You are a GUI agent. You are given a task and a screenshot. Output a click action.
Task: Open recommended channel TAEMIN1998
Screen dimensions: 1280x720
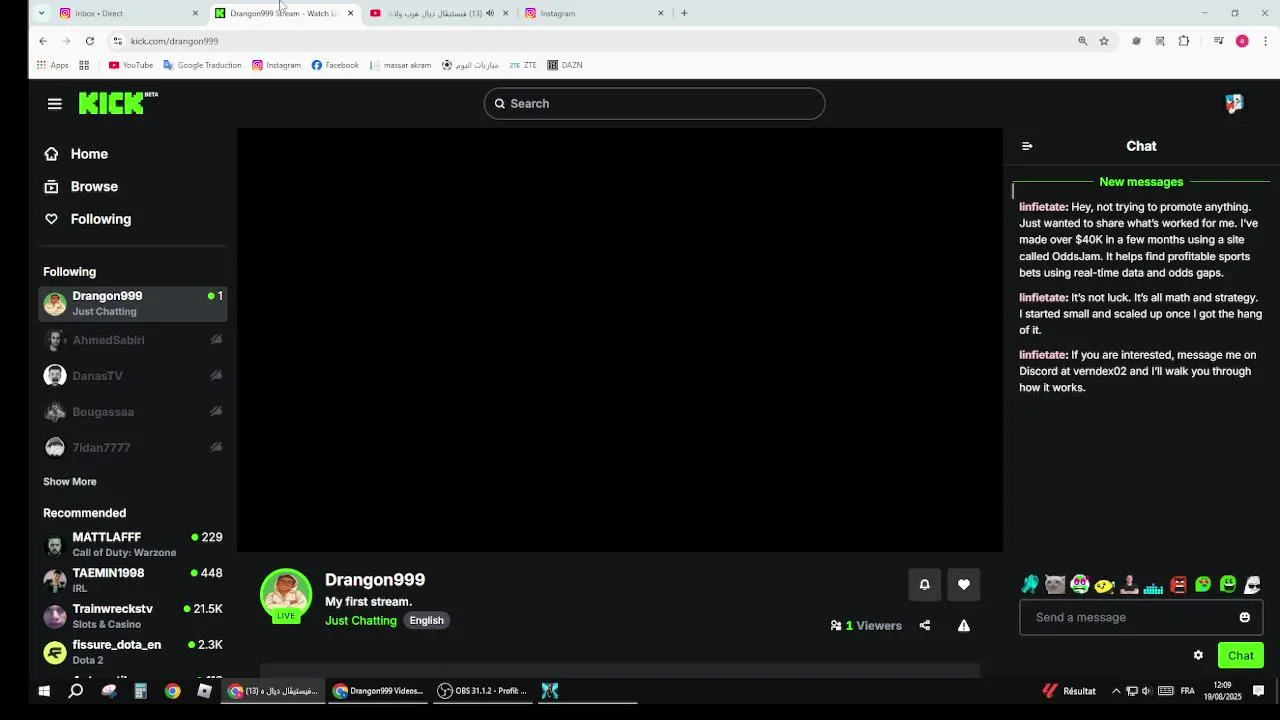pyautogui.click(x=133, y=581)
